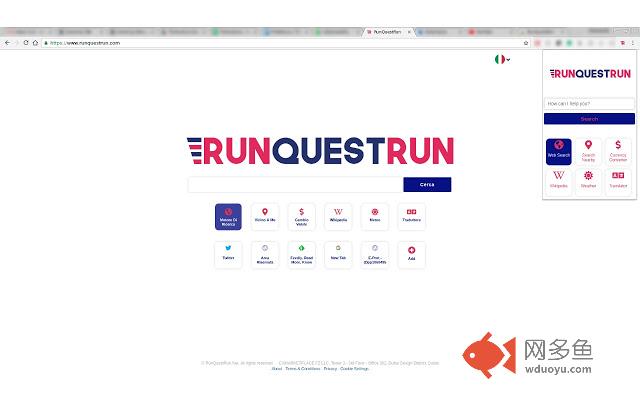Image resolution: width=640 pixels, height=400 pixels.
Task: Open the Chrome three-dot menu
Action: [x=633, y=43]
